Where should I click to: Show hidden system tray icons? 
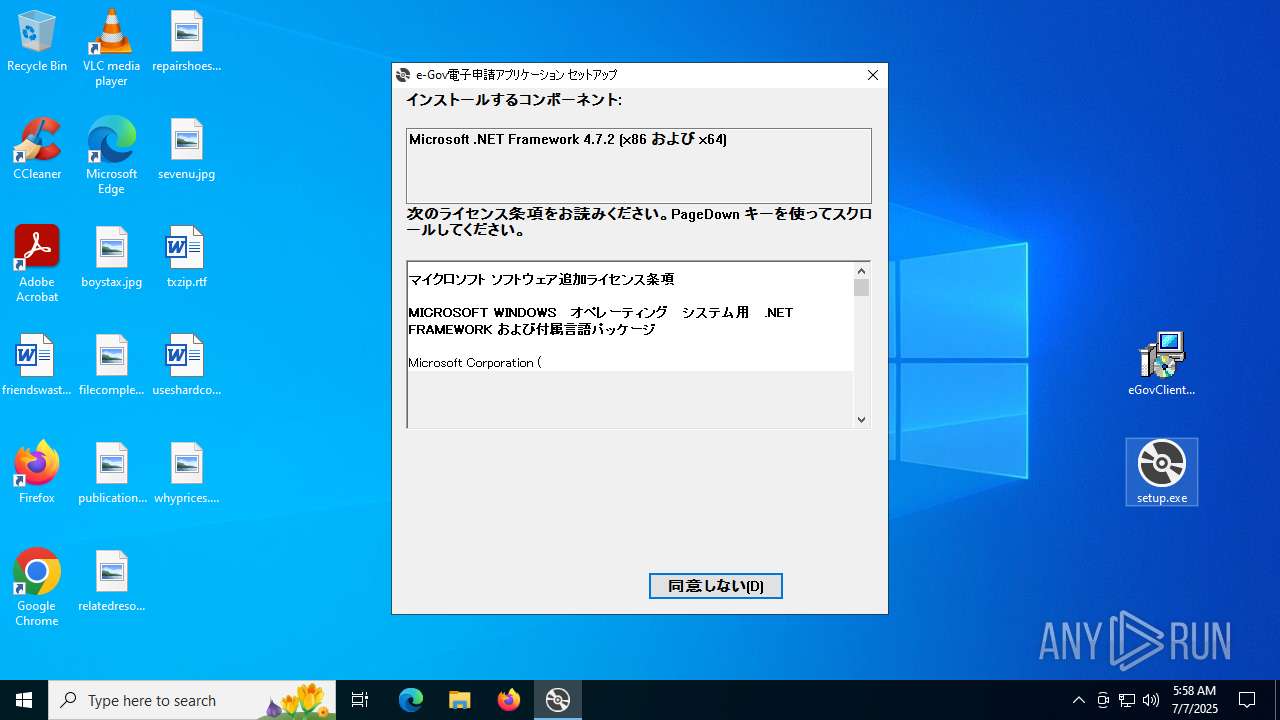tap(1078, 700)
